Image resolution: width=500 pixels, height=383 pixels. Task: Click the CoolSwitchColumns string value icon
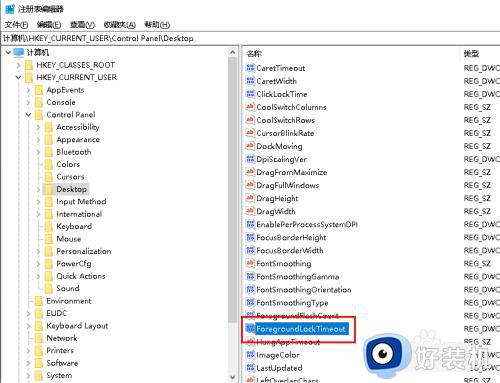(250, 107)
